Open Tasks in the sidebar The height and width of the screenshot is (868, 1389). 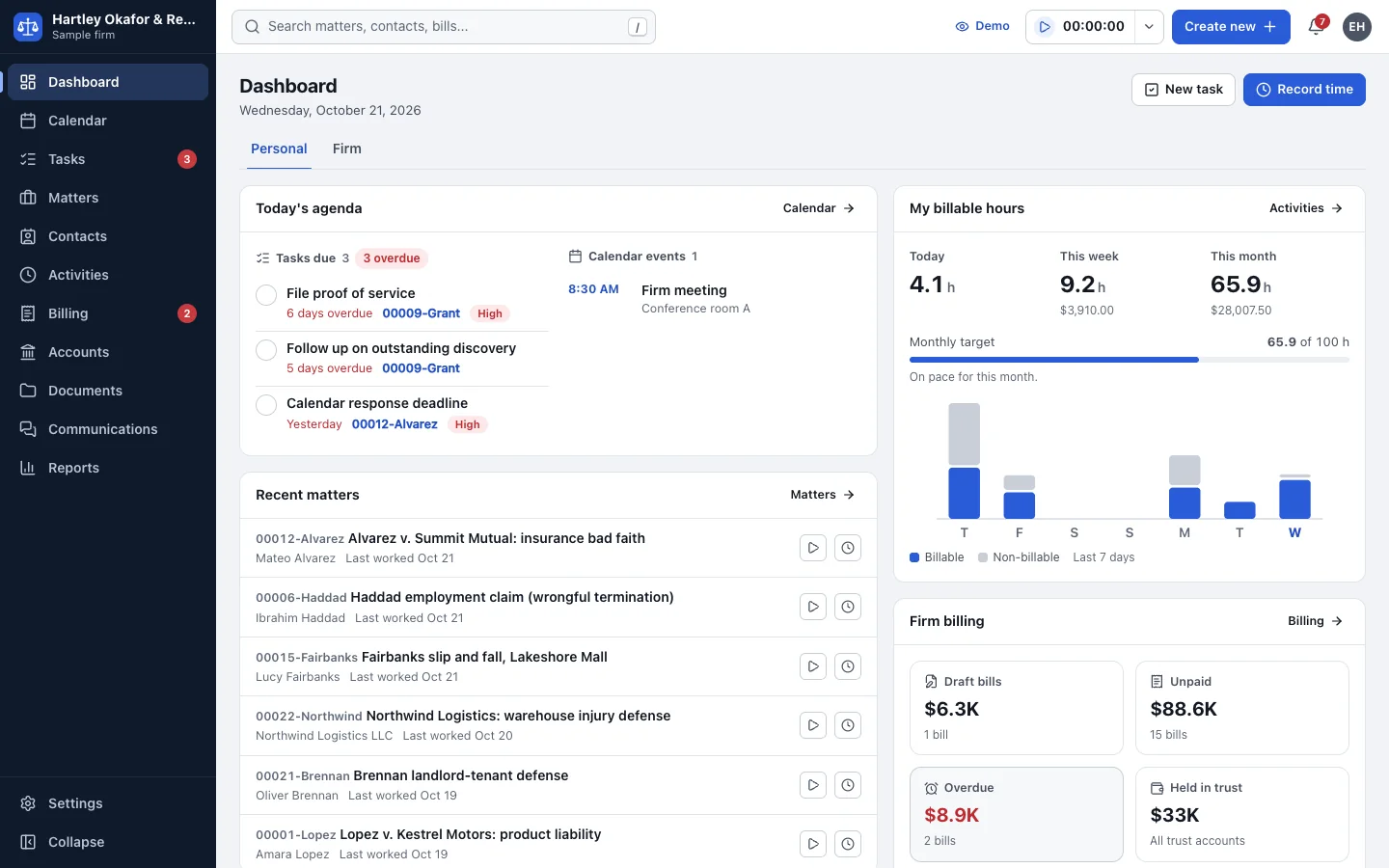coord(108,159)
